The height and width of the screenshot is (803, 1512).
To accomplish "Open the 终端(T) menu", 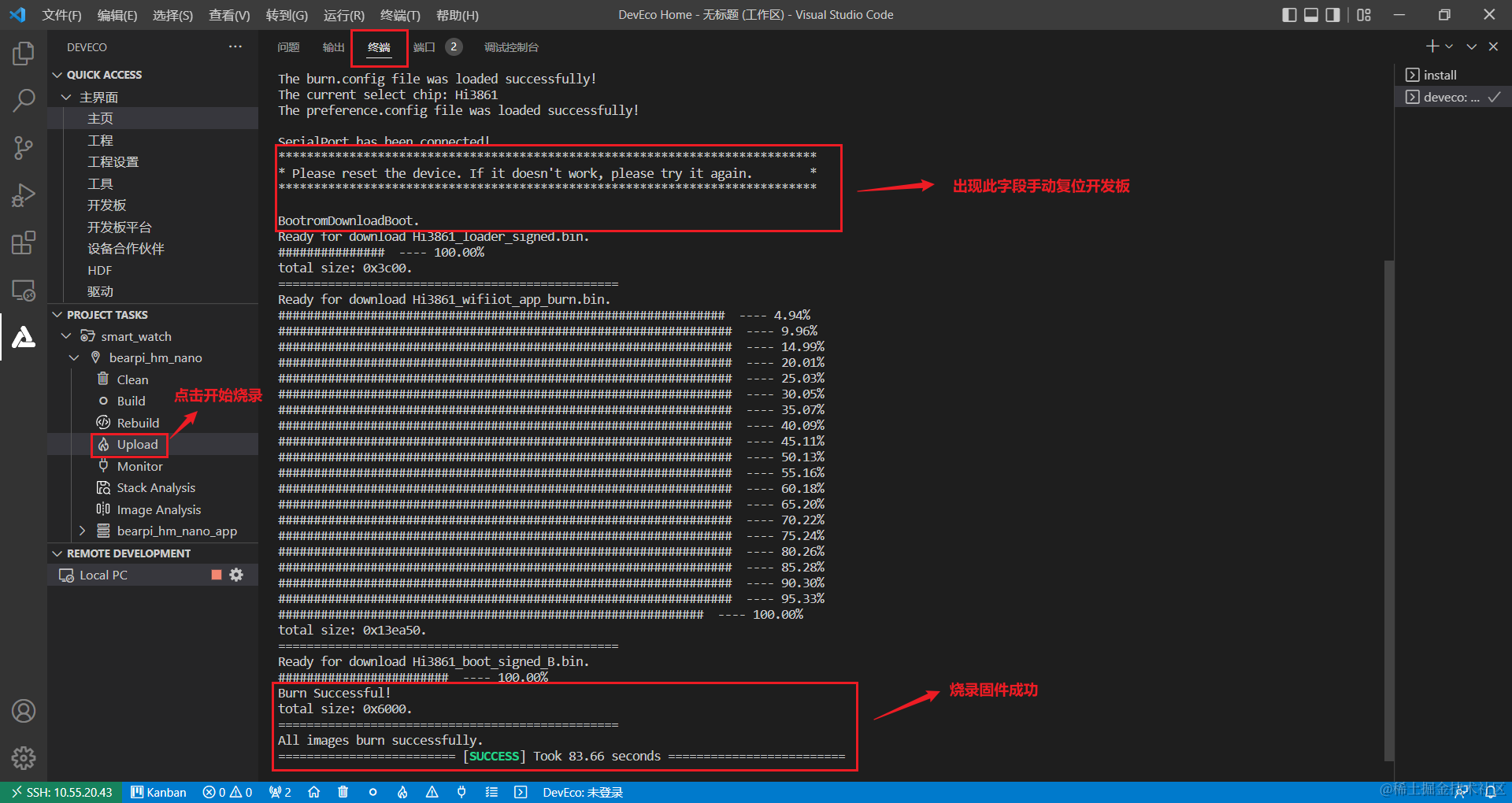I will [x=400, y=15].
